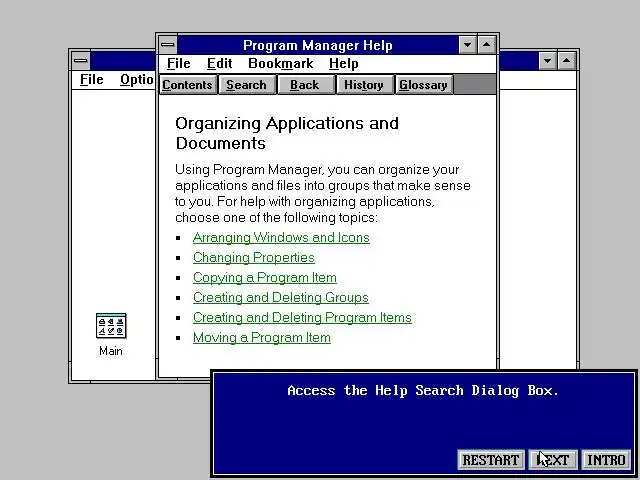Viewport: 640px width, 480px height.
Task: Open the Bookmark menu
Action: [281, 63]
